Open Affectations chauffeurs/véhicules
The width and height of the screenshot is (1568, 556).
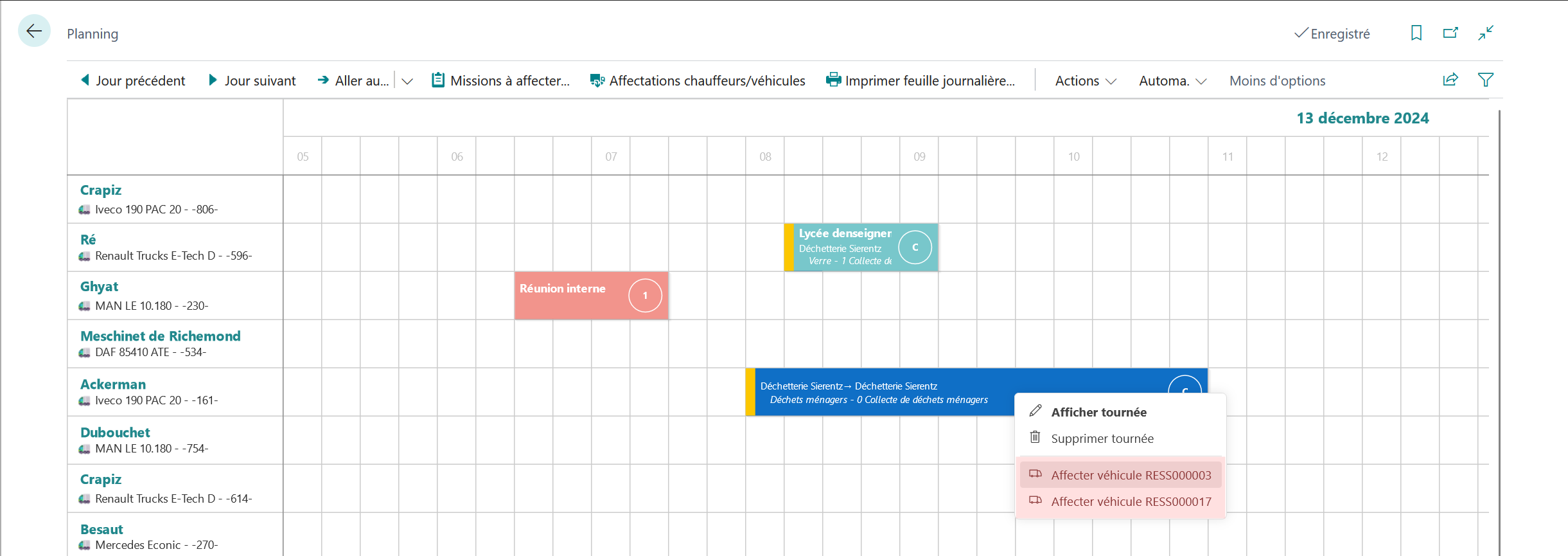click(x=698, y=80)
